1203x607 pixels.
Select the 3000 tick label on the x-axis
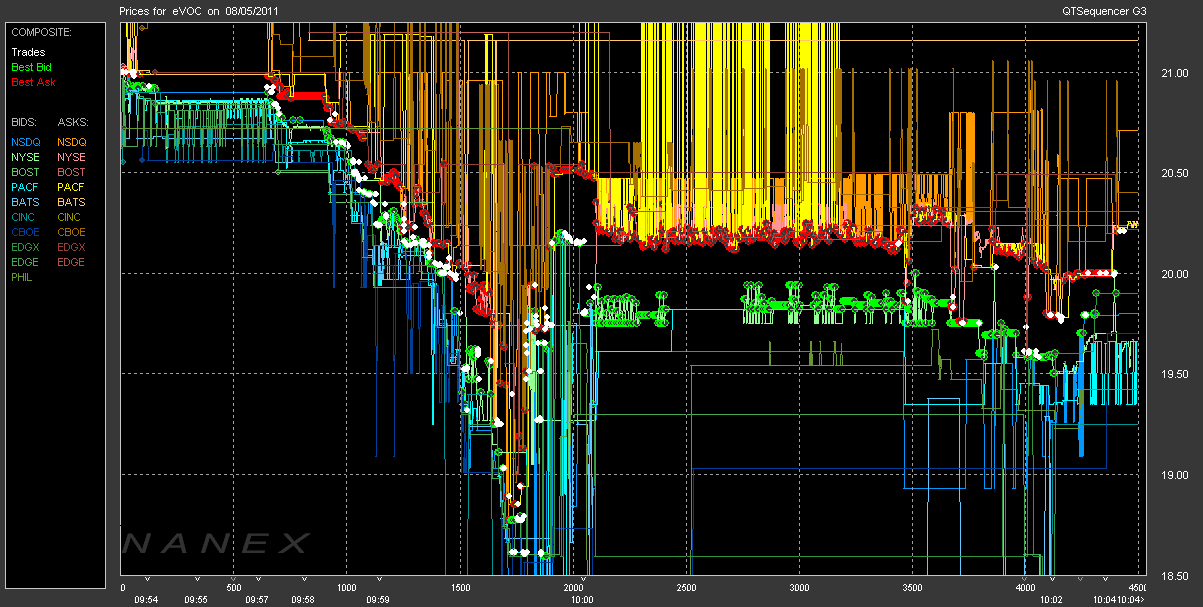799,587
